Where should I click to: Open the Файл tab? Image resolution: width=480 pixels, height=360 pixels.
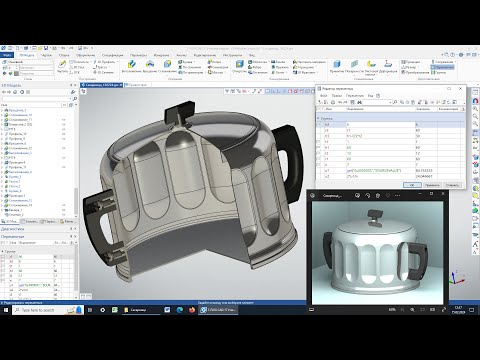pos(7,55)
